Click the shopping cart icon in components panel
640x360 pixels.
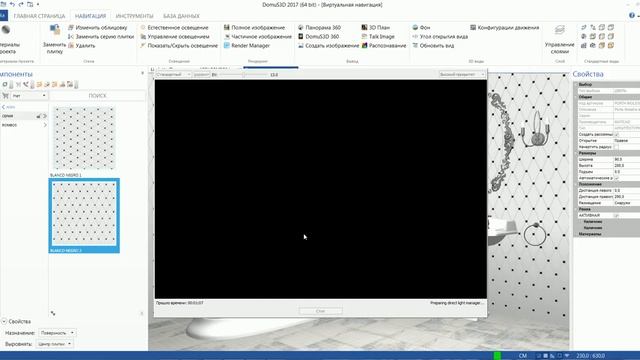(5, 96)
